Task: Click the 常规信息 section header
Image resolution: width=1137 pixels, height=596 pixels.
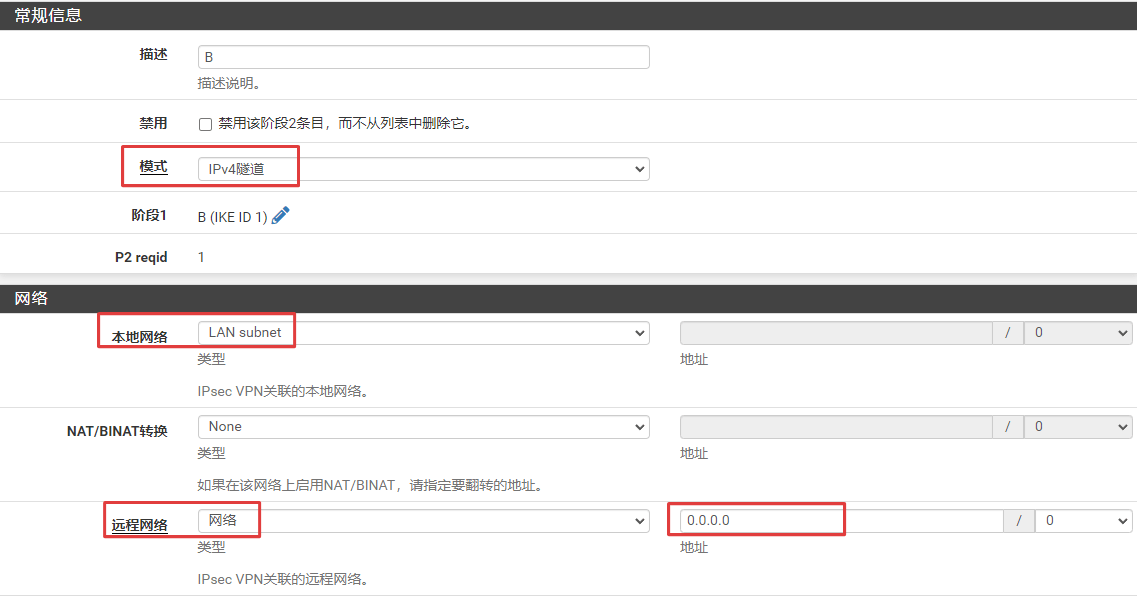Action: click(48, 15)
